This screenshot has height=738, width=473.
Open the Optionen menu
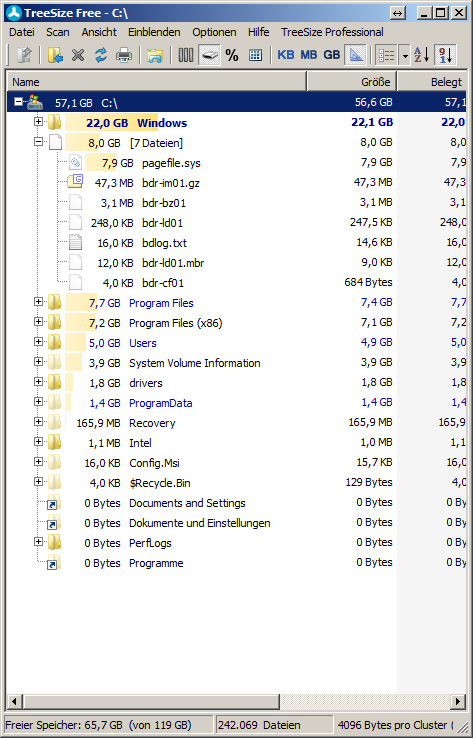(214, 32)
